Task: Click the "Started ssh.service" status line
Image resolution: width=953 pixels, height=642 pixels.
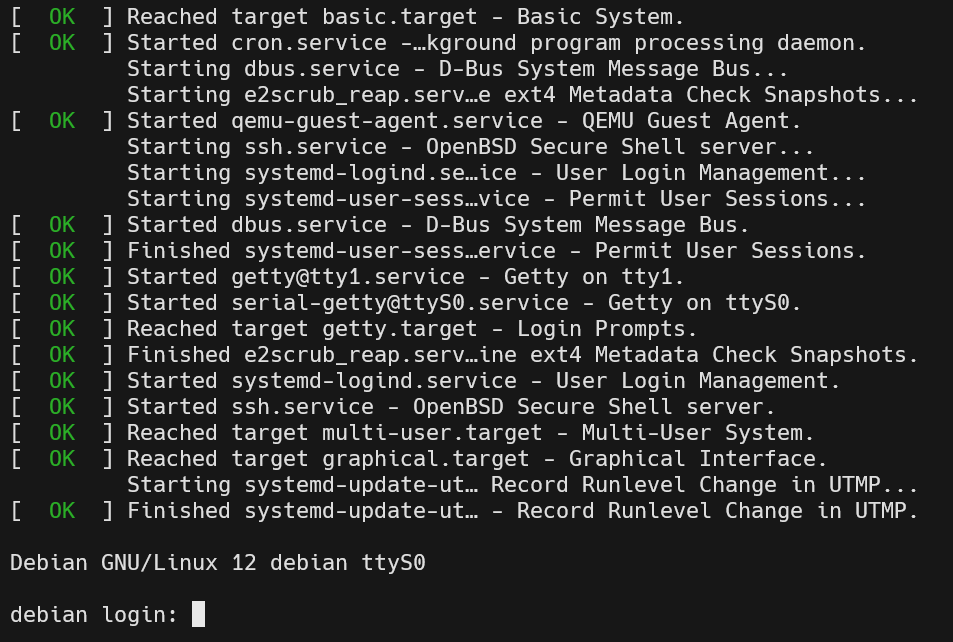Action: [x=451, y=407]
